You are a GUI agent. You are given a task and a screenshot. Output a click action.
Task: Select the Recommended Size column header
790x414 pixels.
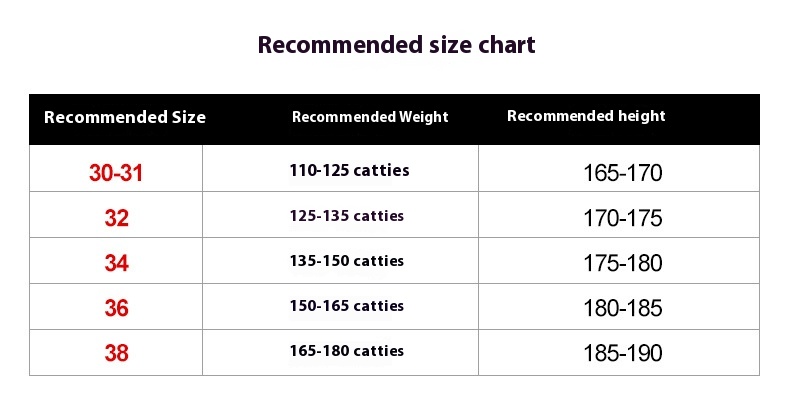125,117
